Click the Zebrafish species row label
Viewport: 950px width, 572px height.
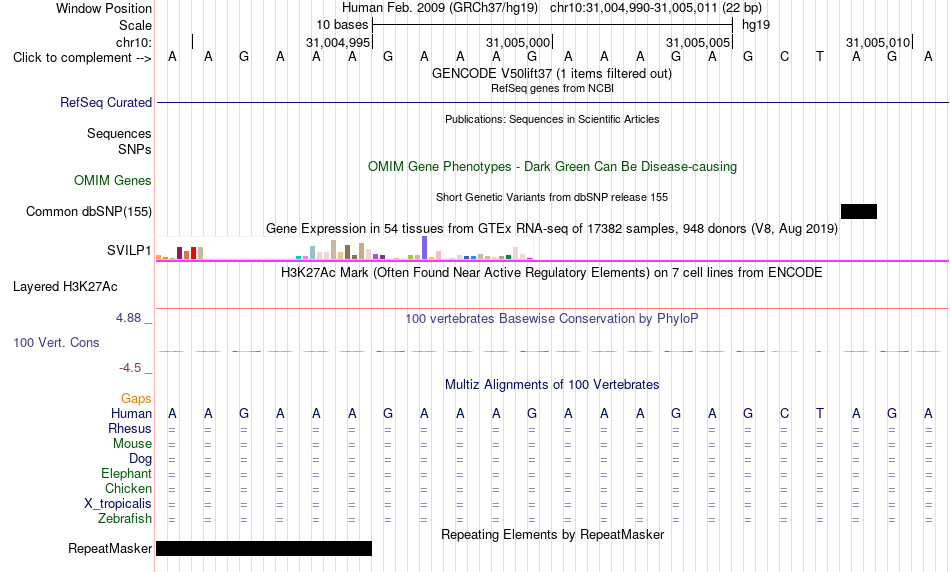125,519
